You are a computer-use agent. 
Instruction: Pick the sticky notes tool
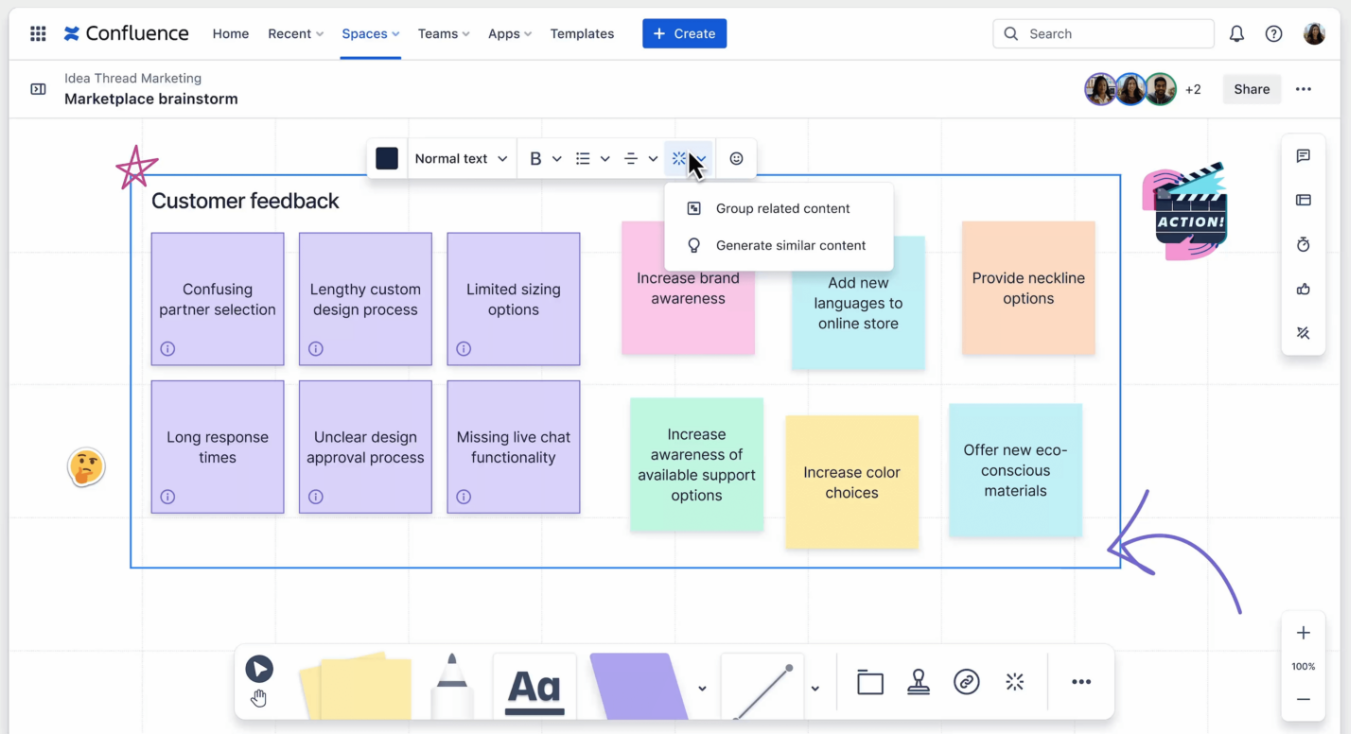point(356,685)
